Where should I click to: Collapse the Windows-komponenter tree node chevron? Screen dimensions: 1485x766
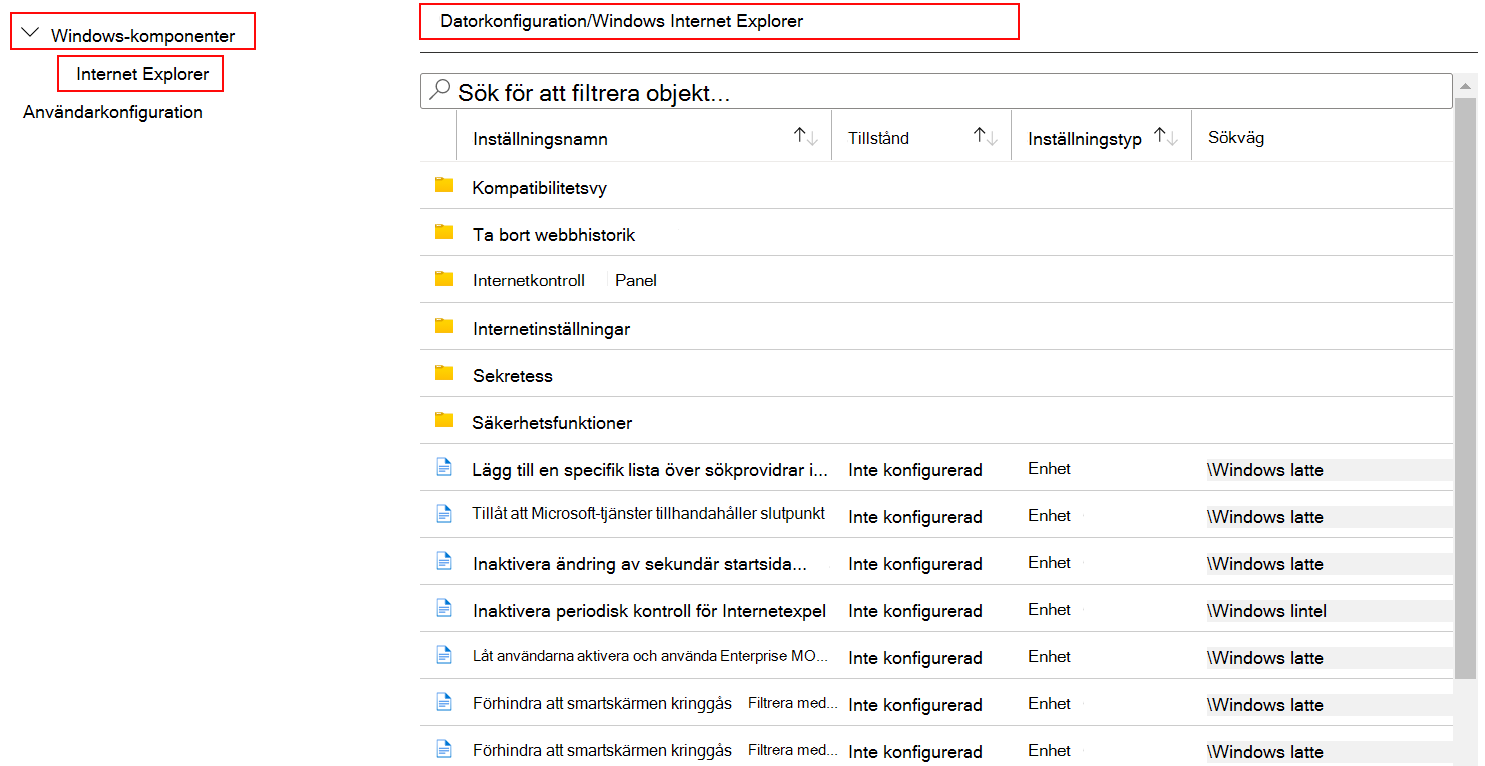29,33
